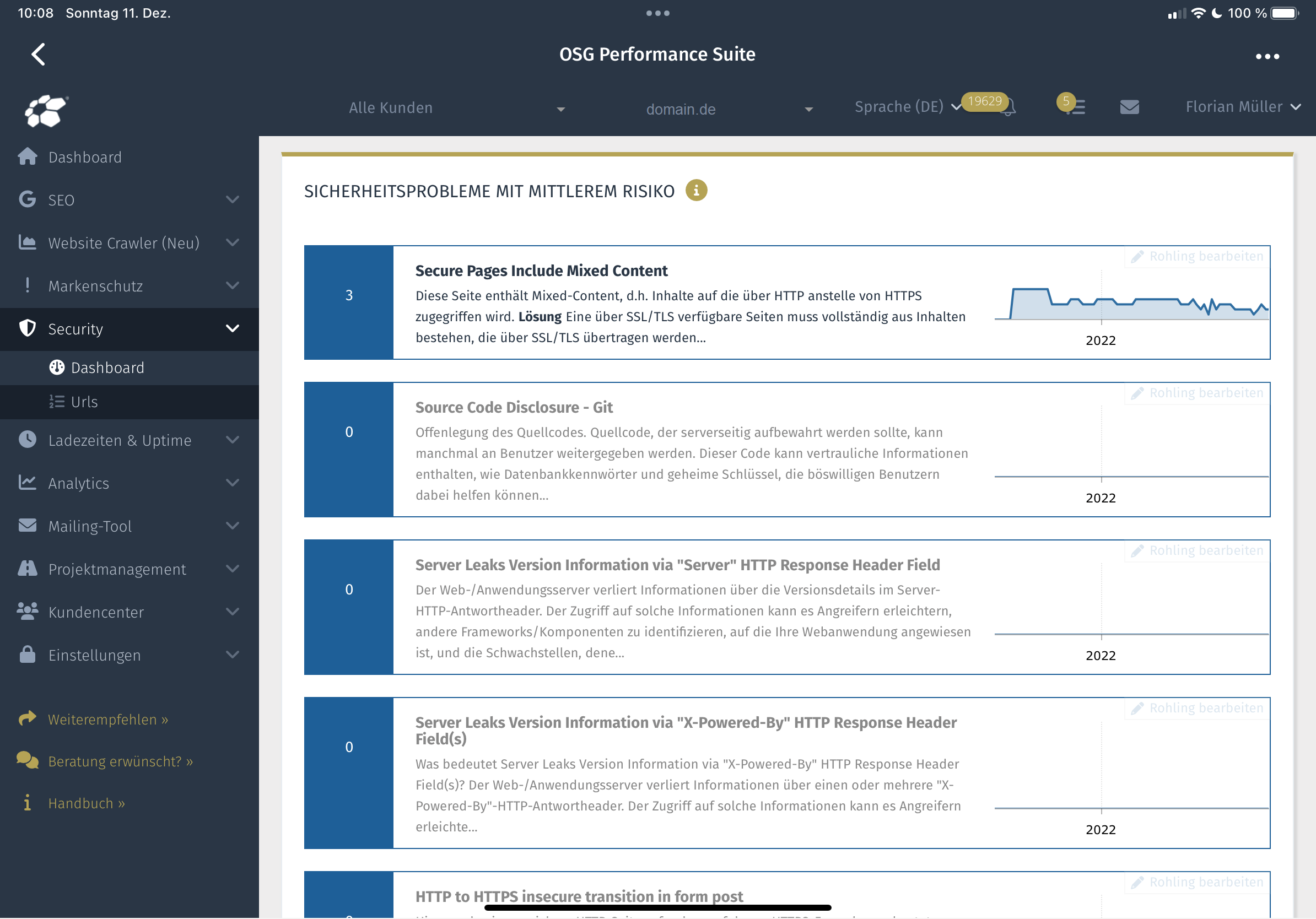Expand the Website Crawler (Neu) chevron
This screenshot has height=919, width=1316.
pos(232,242)
